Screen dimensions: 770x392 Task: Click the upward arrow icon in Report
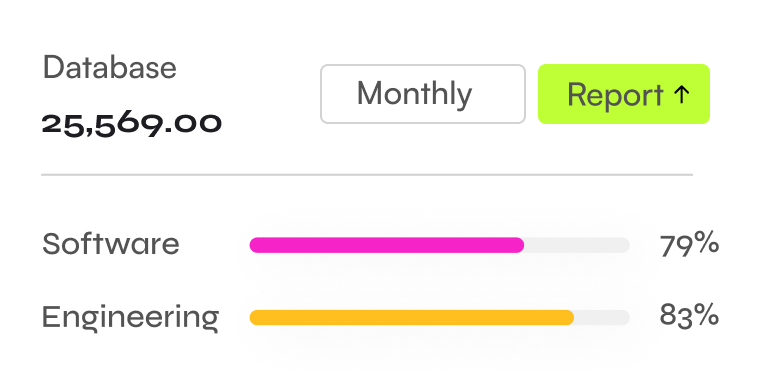[x=682, y=94]
